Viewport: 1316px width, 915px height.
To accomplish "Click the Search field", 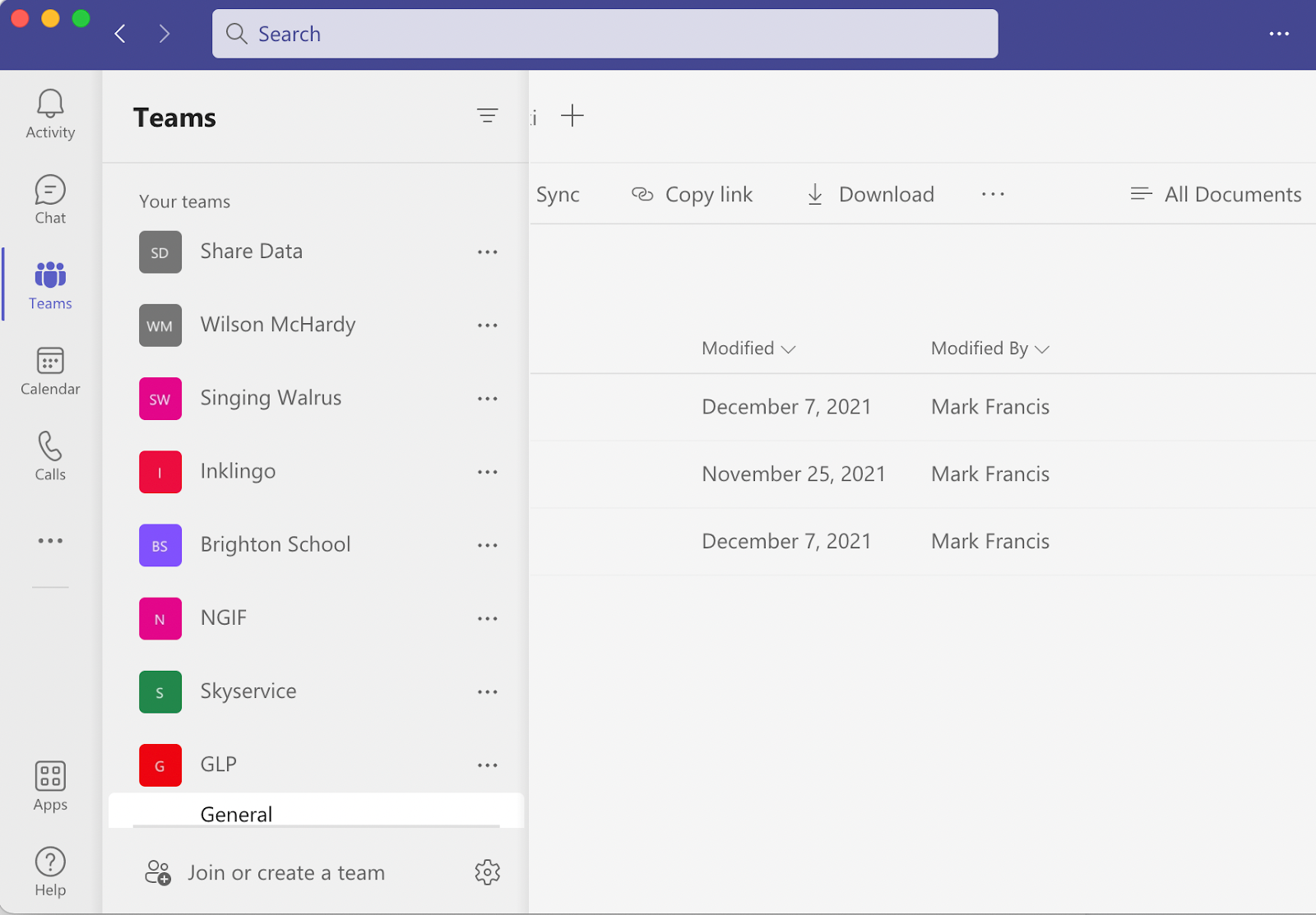I will pyautogui.click(x=605, y=34).
